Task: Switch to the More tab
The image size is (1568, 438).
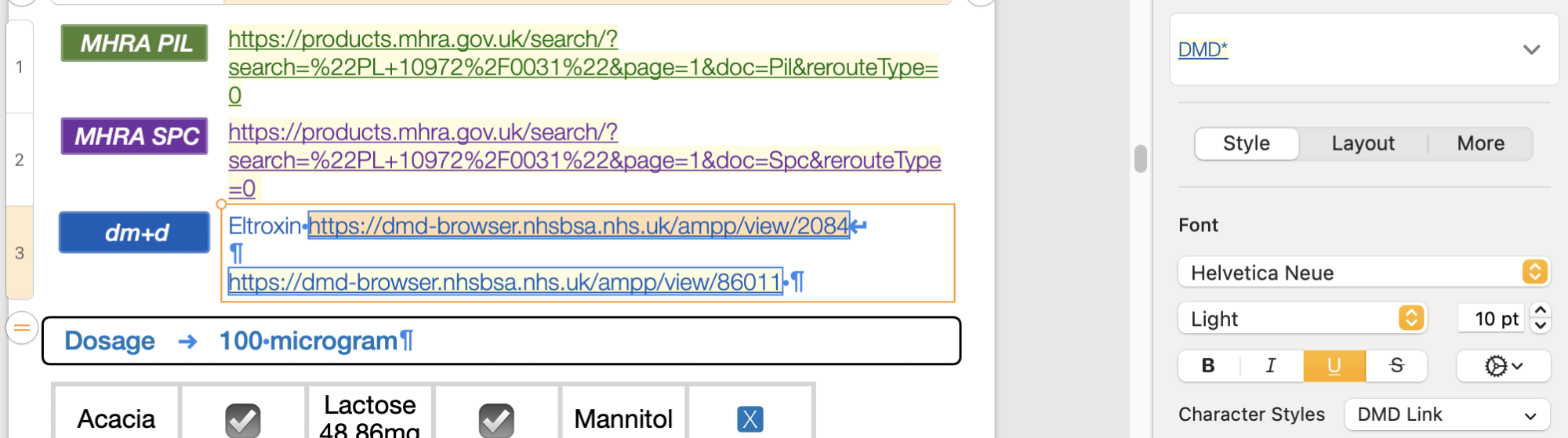Action: tap(1480, 143)
